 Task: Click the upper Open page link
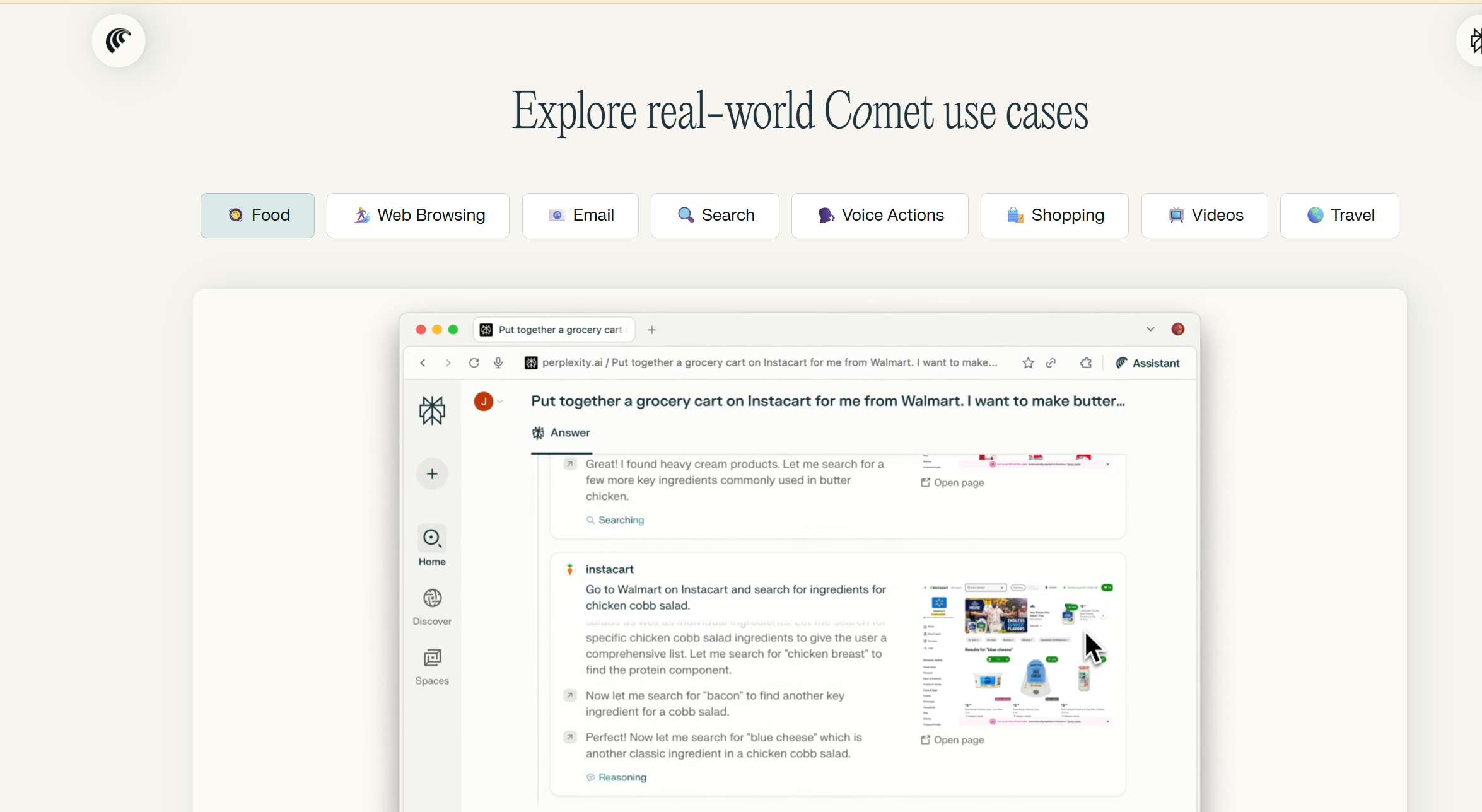[952, 483]
